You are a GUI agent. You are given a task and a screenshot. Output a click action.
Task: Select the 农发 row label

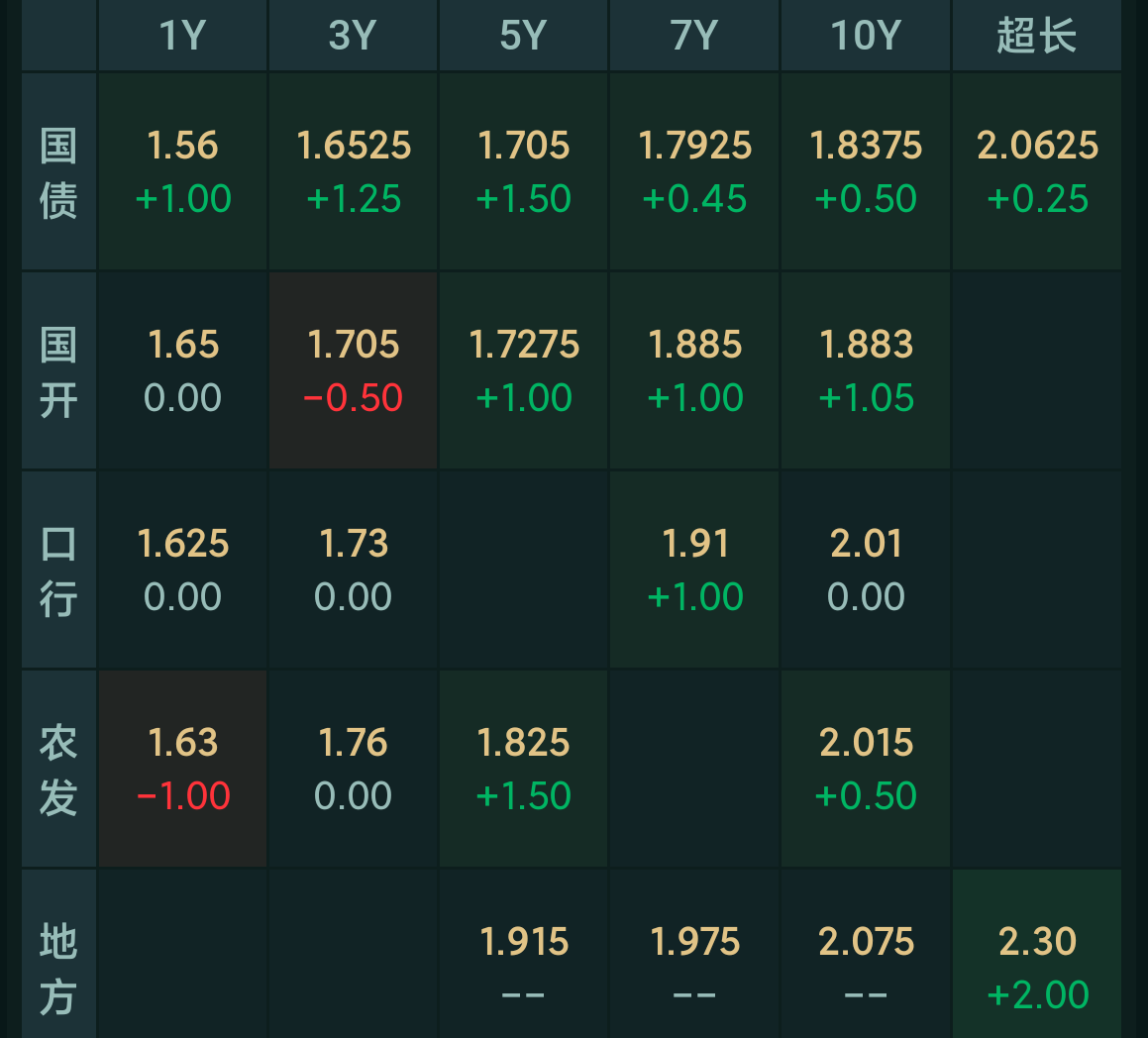58,770
